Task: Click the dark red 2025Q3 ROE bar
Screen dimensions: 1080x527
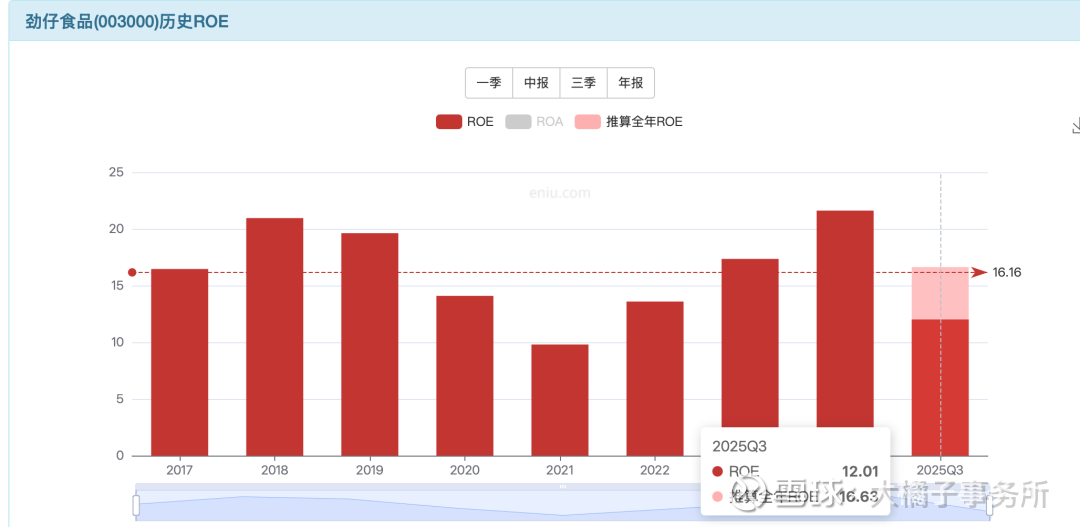Action: click(x=940, y=388)
